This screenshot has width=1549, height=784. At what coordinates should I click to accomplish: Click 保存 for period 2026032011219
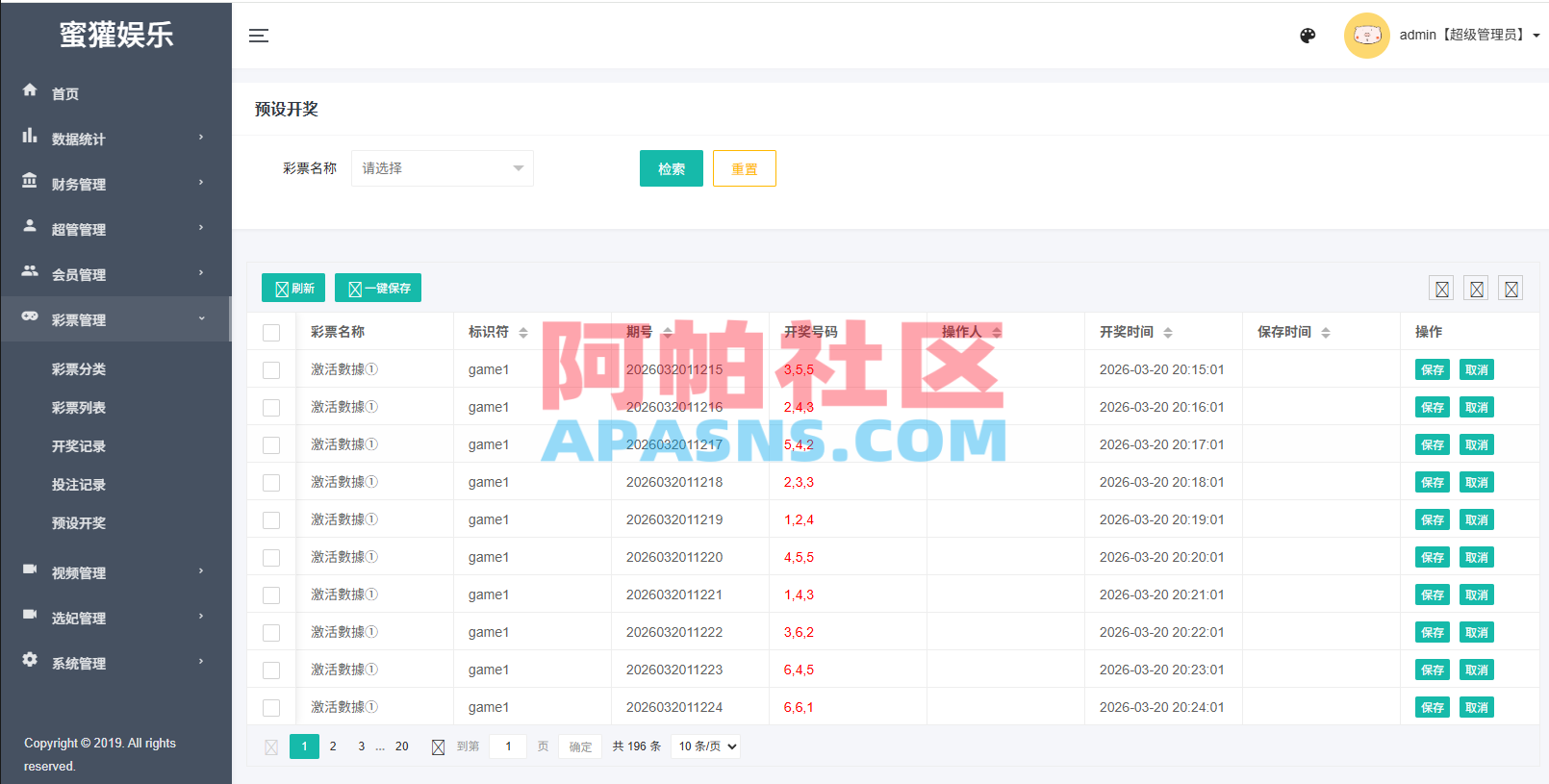[1433, 520]
